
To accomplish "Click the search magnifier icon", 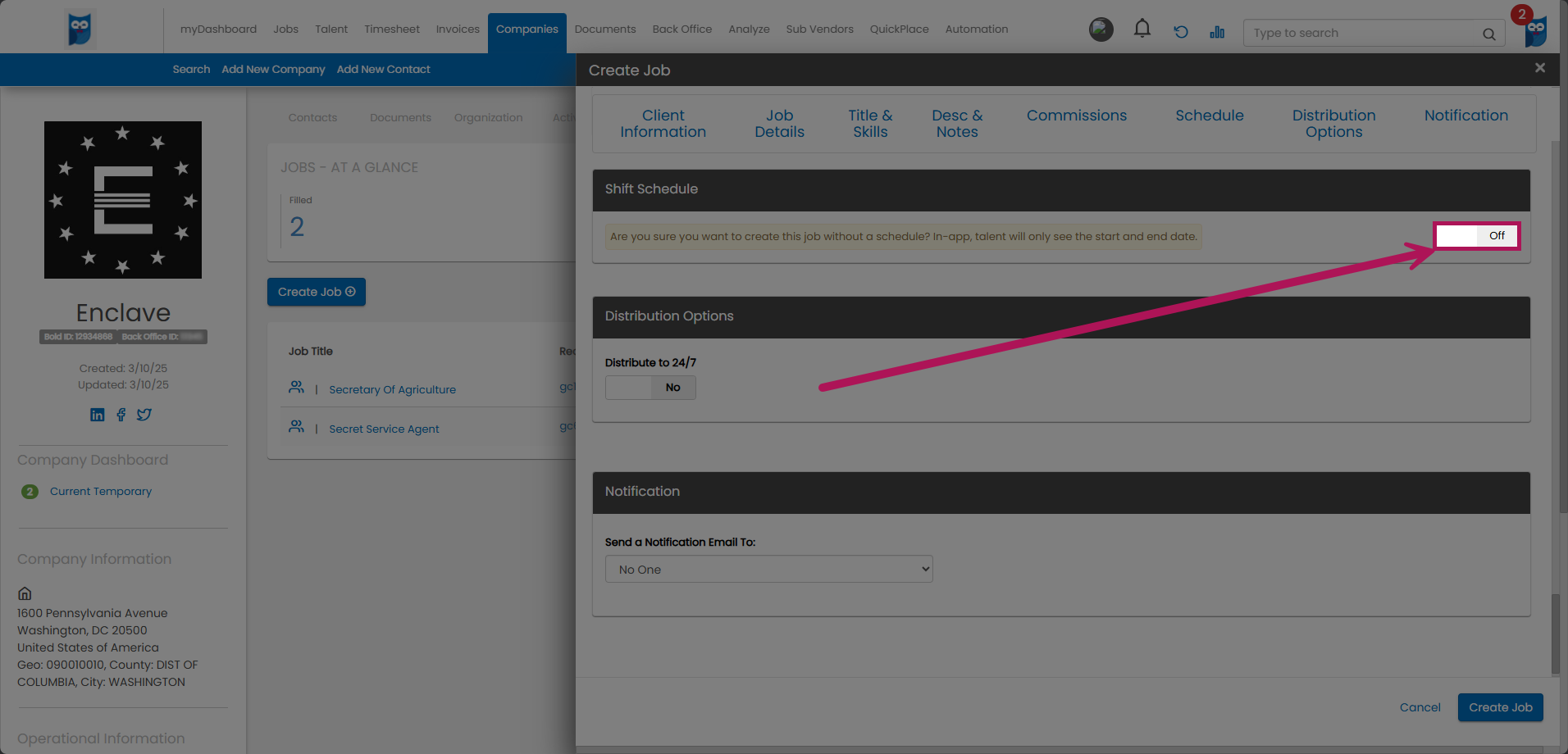I will click(x=1488, y=34).
